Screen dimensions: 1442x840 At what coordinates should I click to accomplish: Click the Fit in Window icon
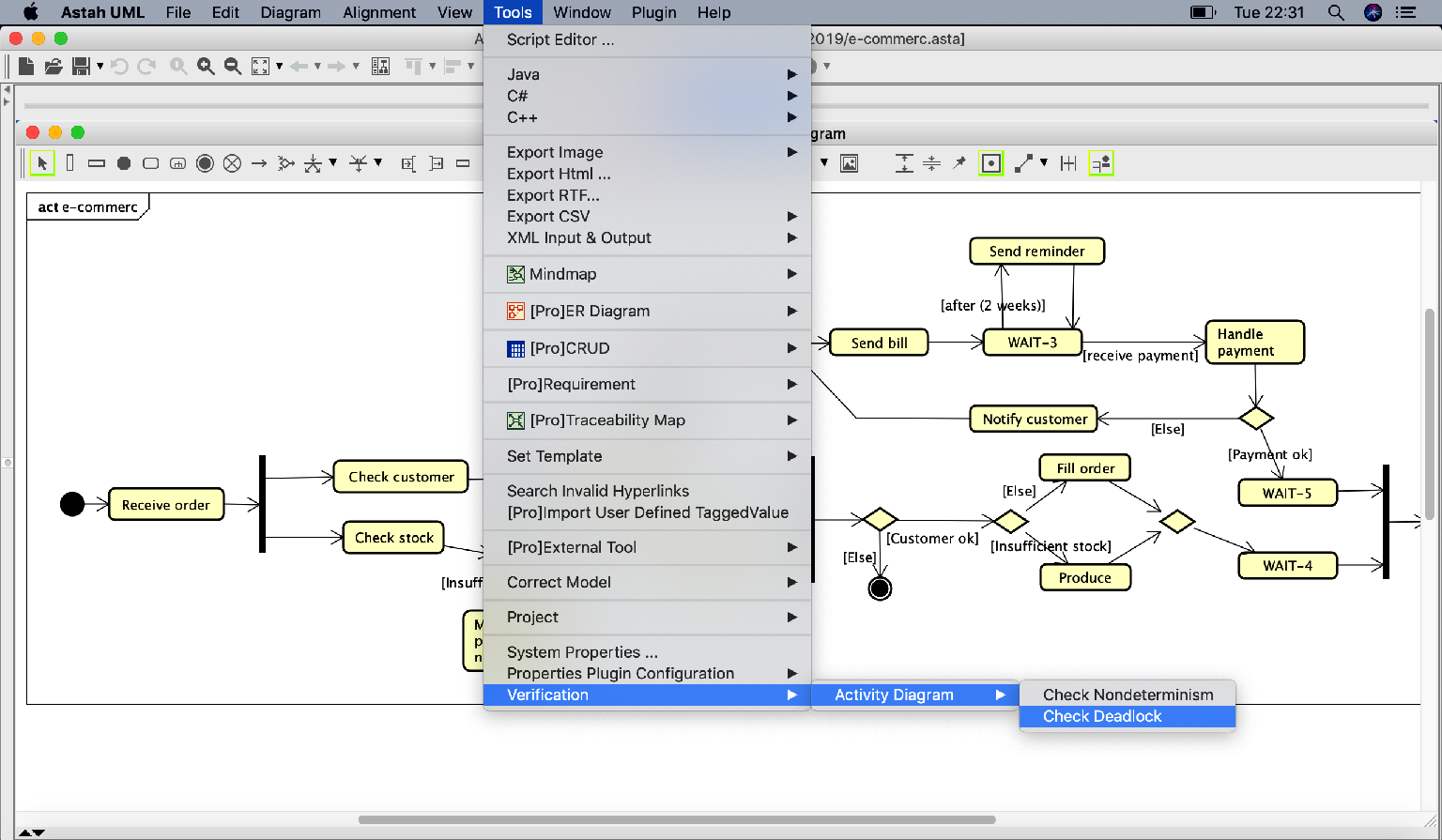[260, 66]
